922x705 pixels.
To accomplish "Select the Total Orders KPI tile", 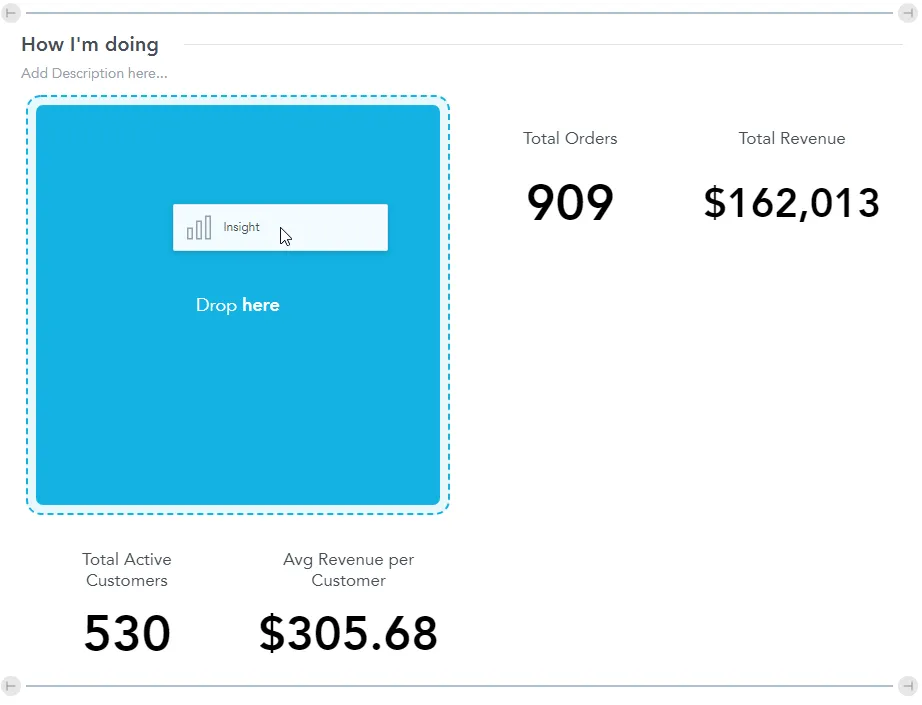I will (570, 138).
